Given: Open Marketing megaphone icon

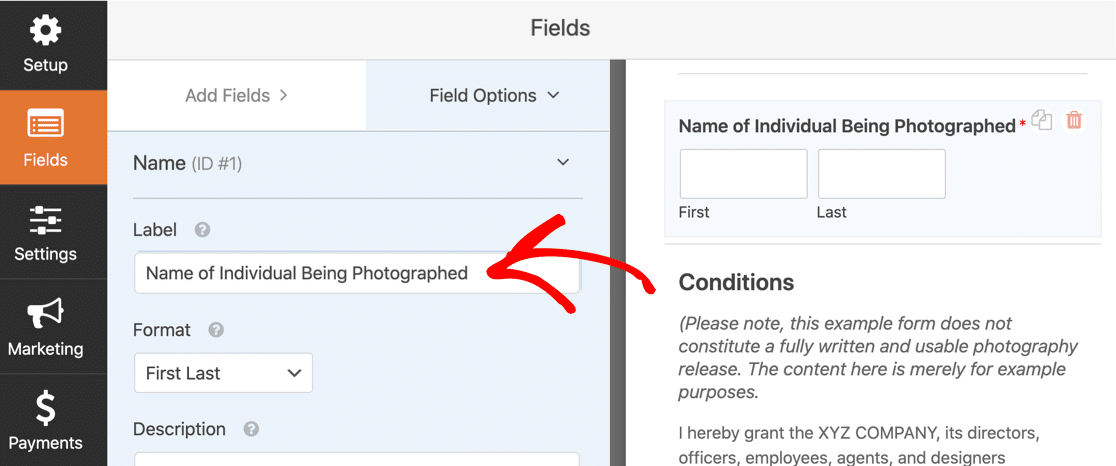Looking at the screenshot, I should pos(46,314).
